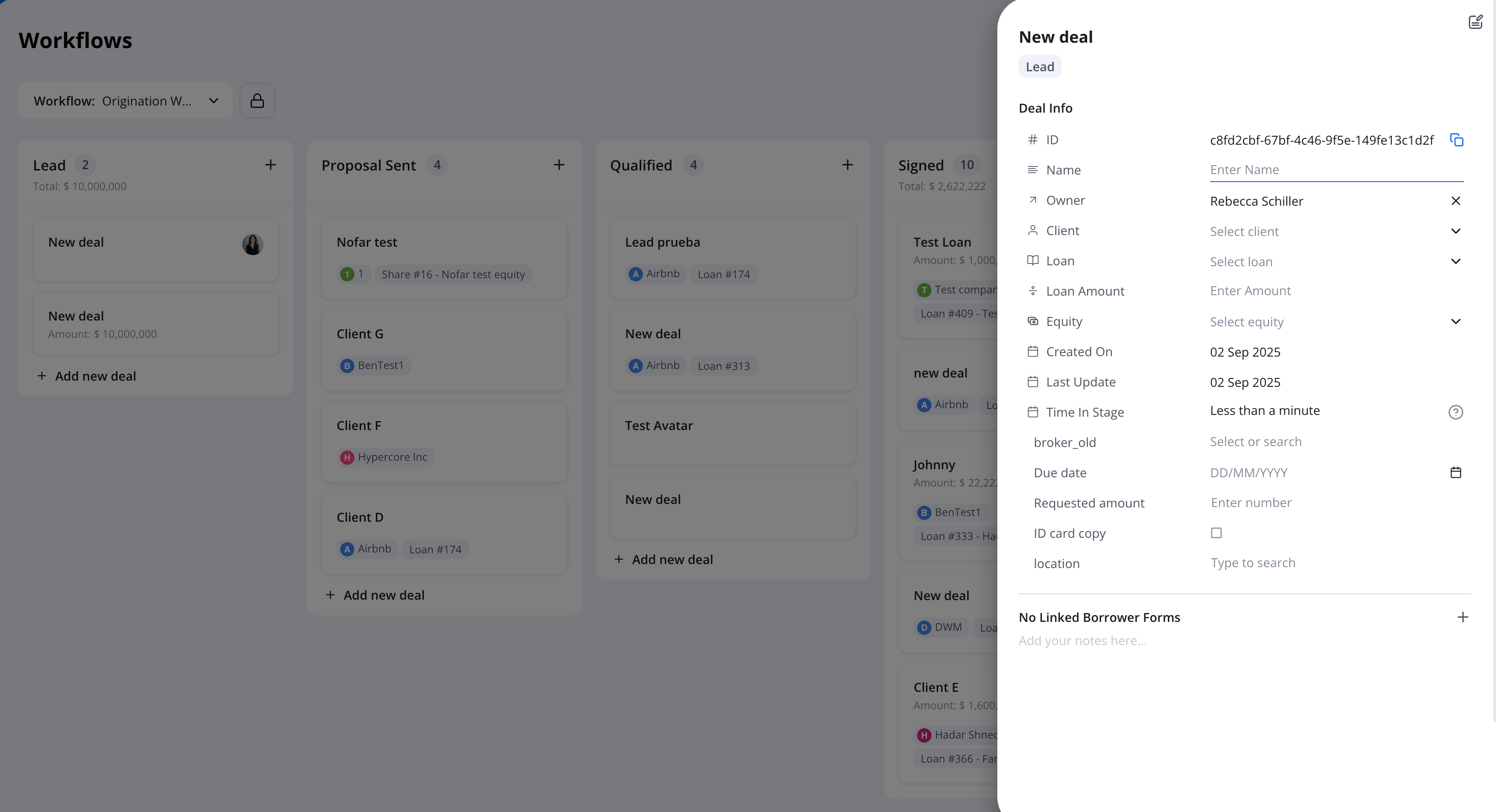Click the Qualified count badge 4
This screenshot has height=812, width=1496.
(x=693, y=166)
